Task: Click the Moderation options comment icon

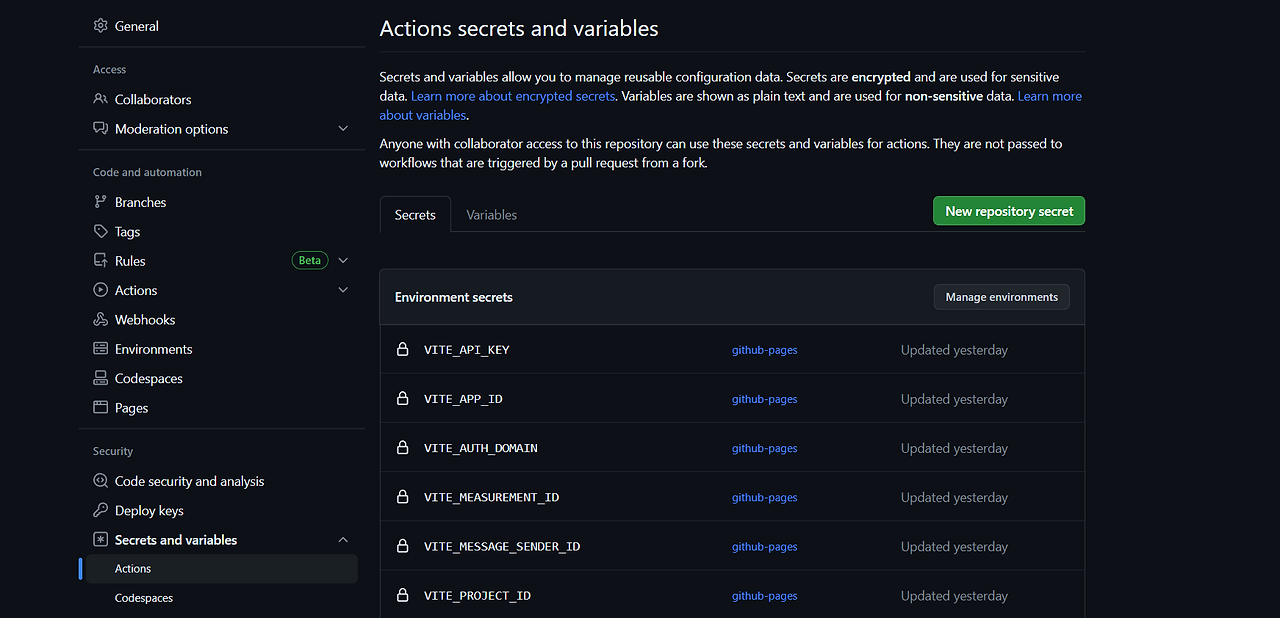Action: click(x=100, y=129)
